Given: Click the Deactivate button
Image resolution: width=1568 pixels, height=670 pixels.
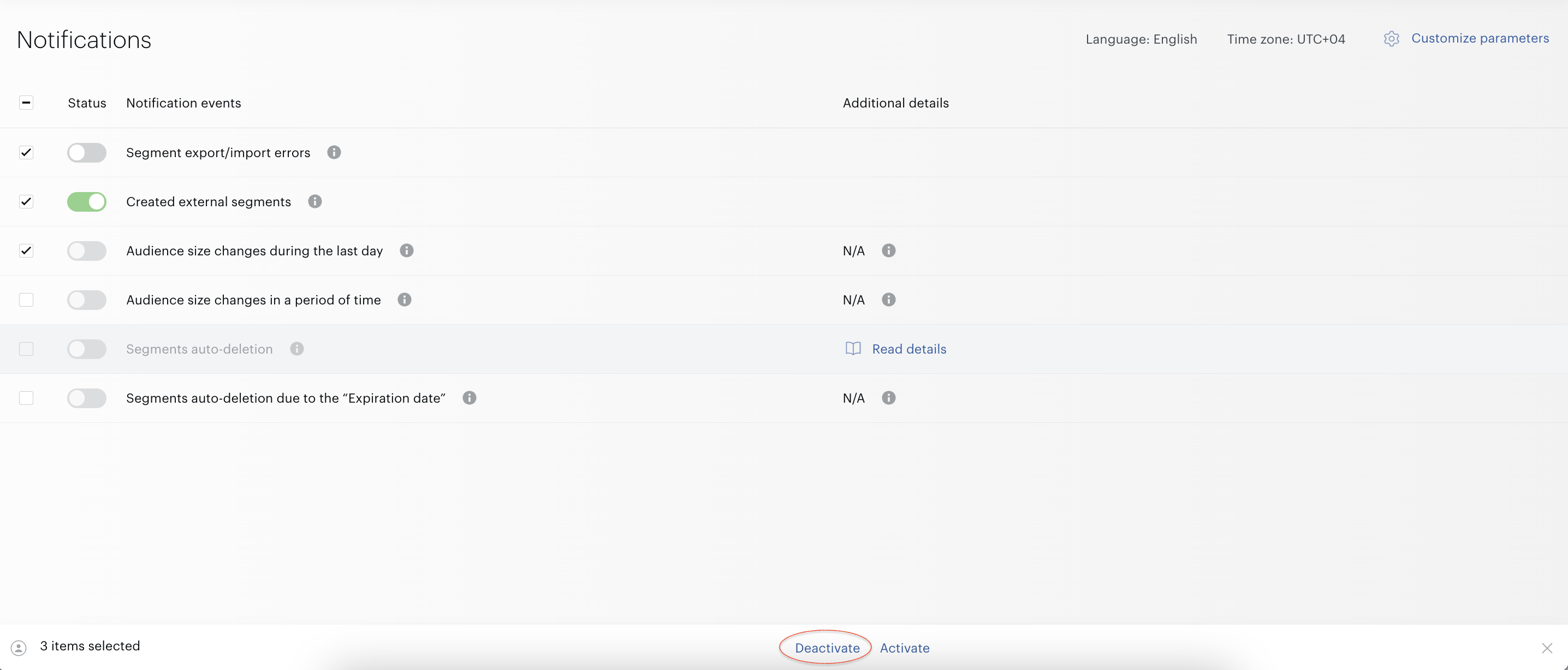Looking at the screenshot, I should (x=827, y=648).
